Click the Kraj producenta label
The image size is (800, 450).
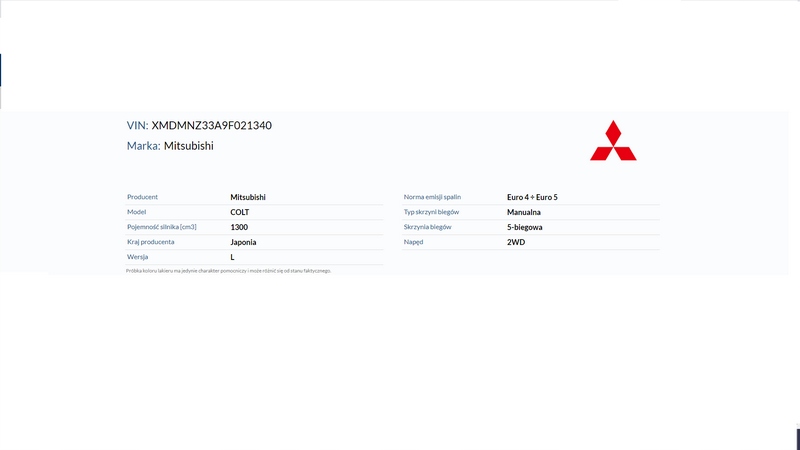tap(151, 242)
